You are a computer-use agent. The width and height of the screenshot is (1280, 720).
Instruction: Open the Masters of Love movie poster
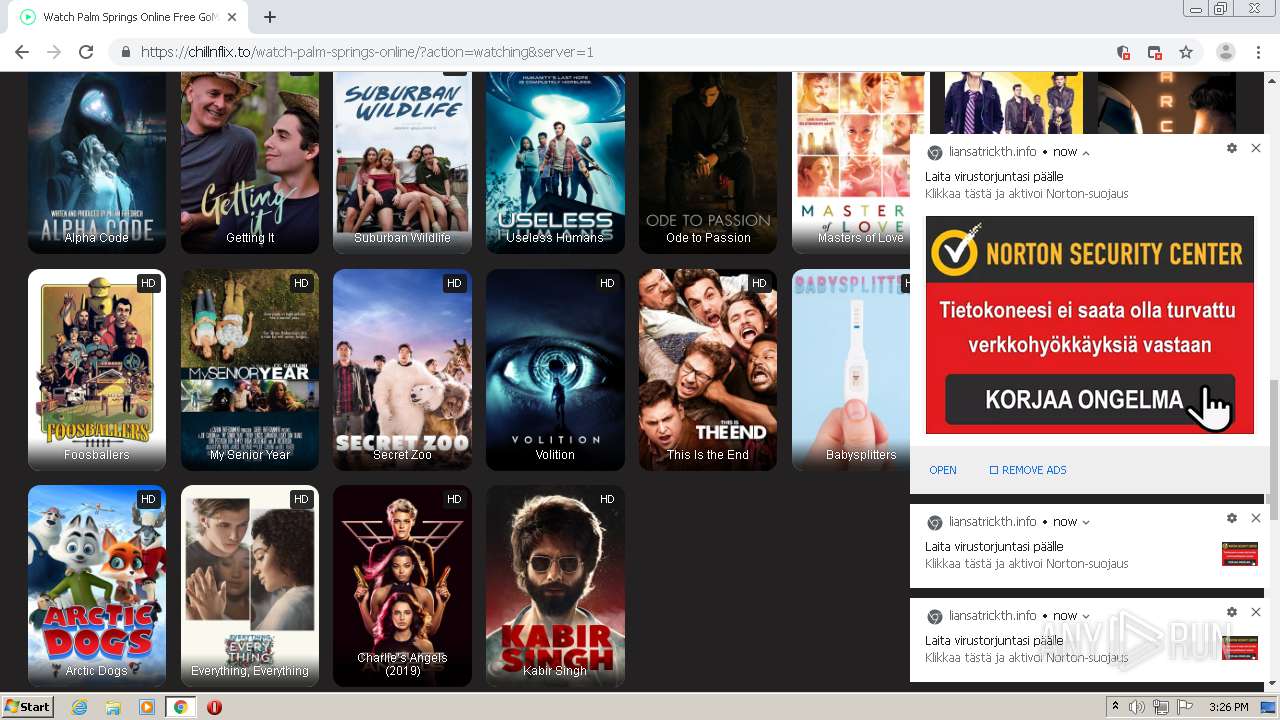pyautogui.click(x=851, y=163)
